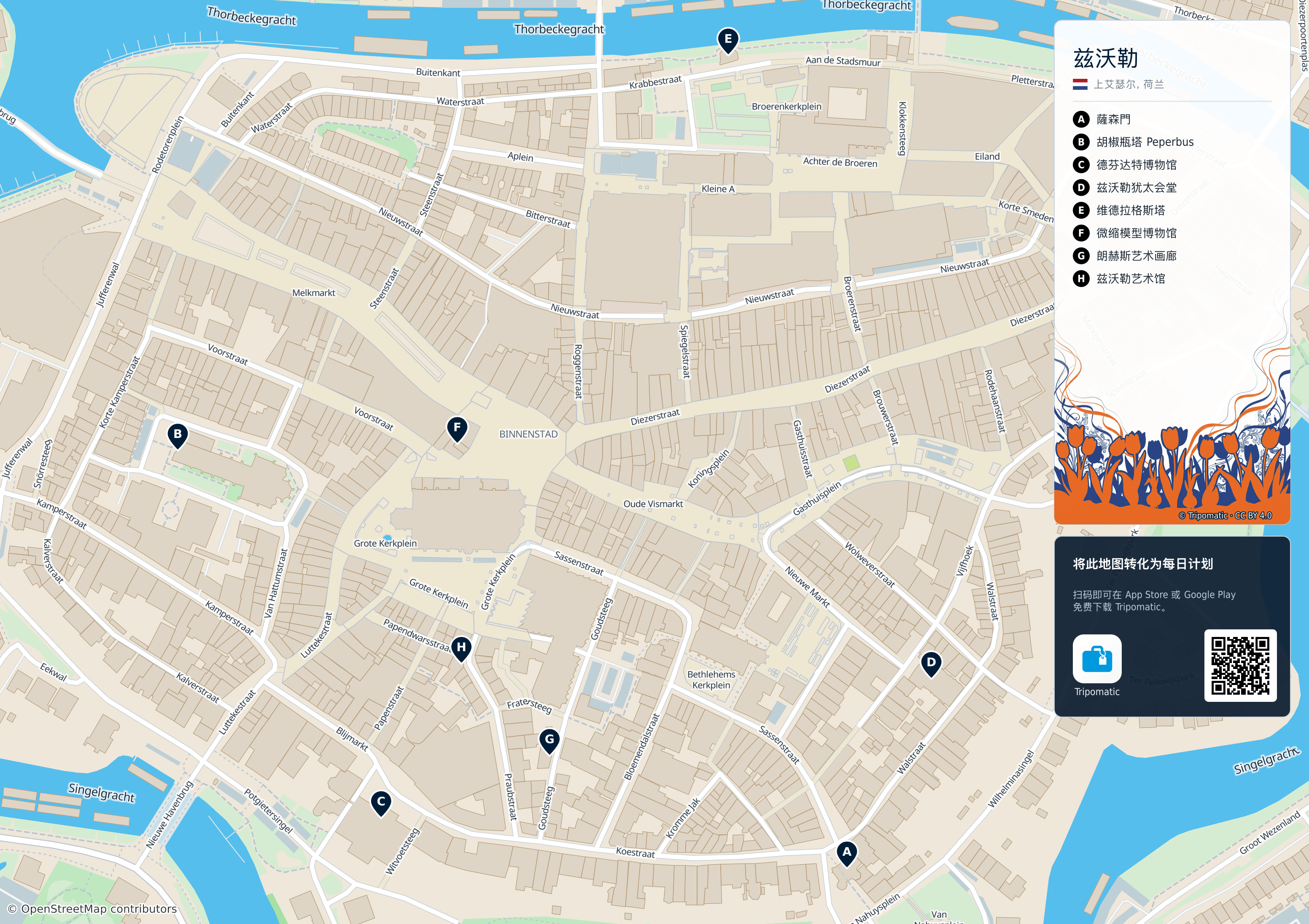Click OpenStreetMap contributors attribution
Viewport: 1309px width, 924px height.
coord(92,908)
